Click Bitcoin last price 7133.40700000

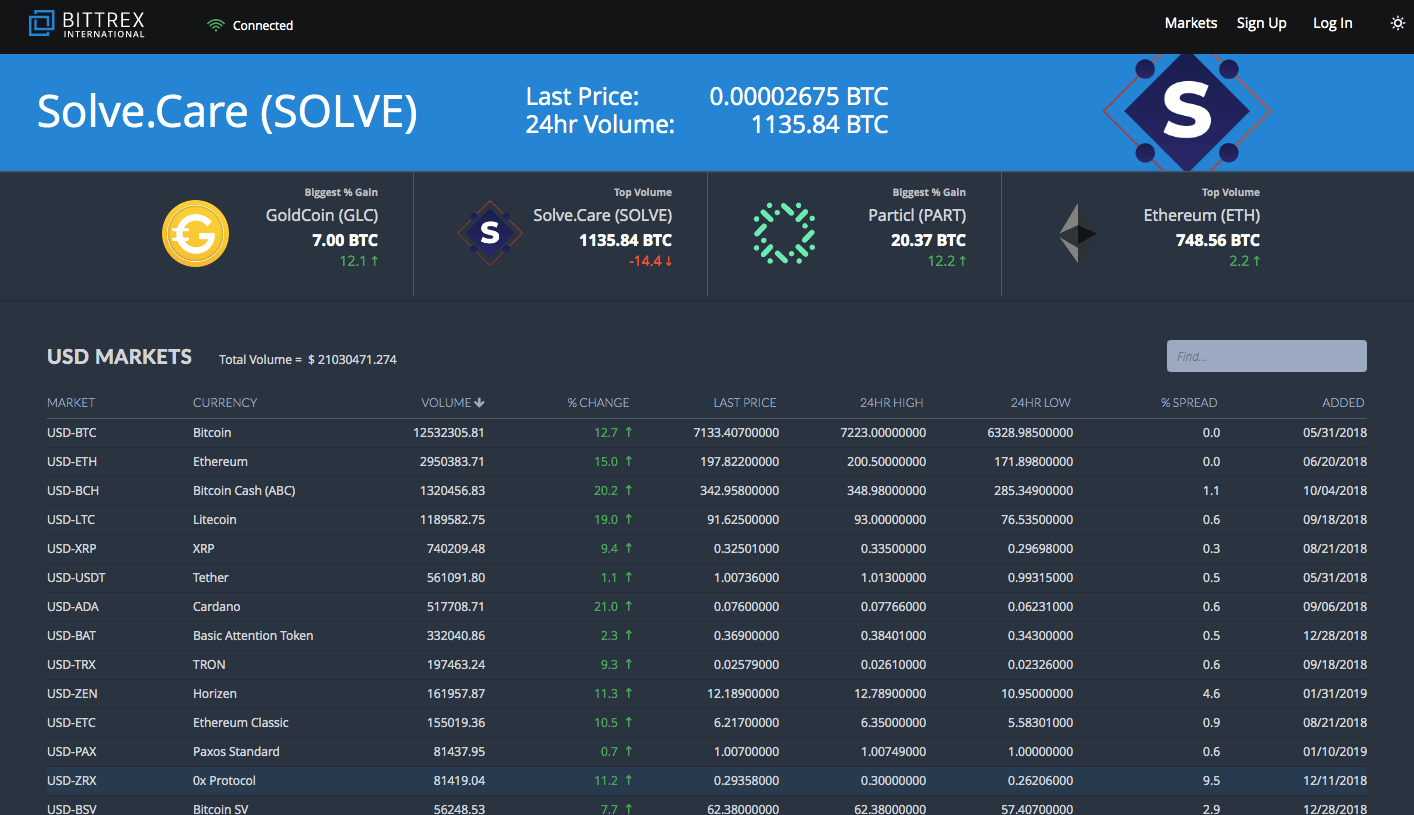tap(736, 433)
